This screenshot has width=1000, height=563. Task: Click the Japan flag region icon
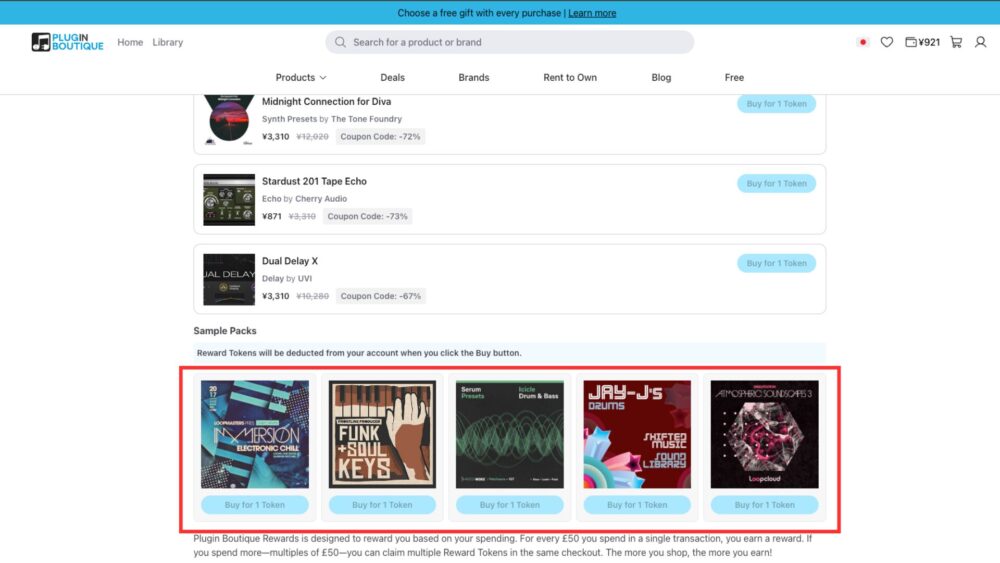(863, 42)
